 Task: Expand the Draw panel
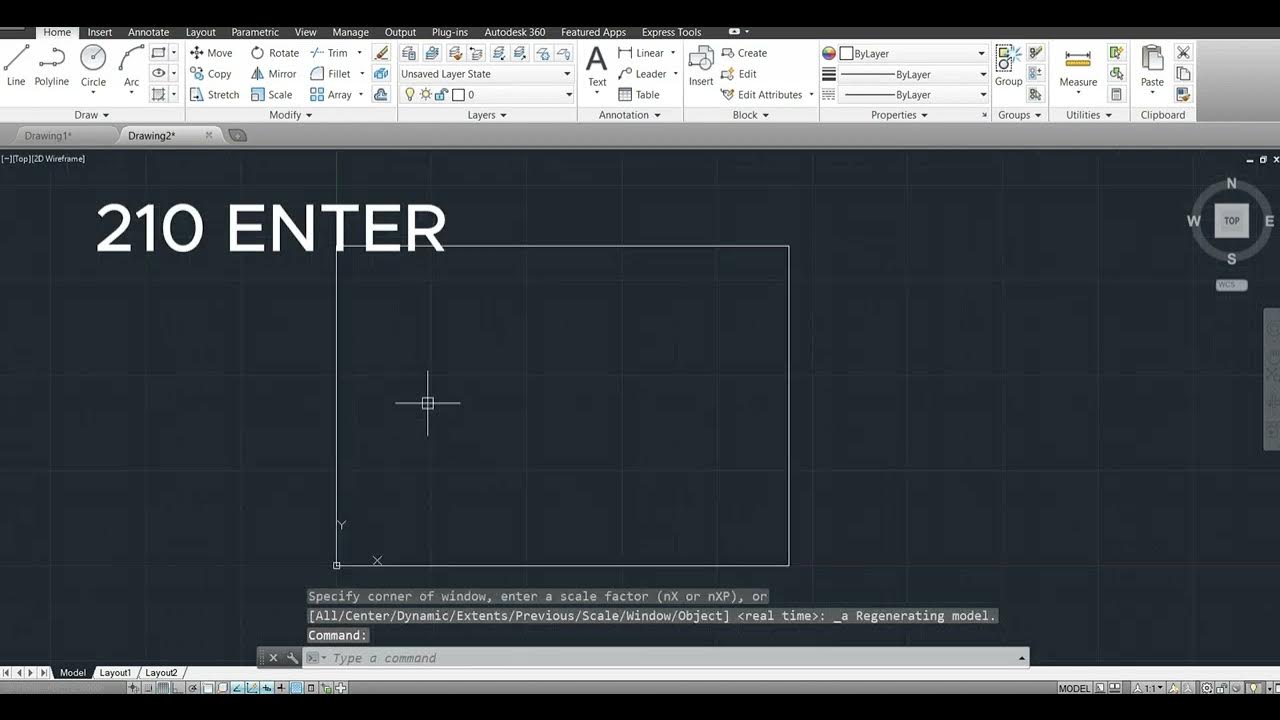tap(93, 115)
